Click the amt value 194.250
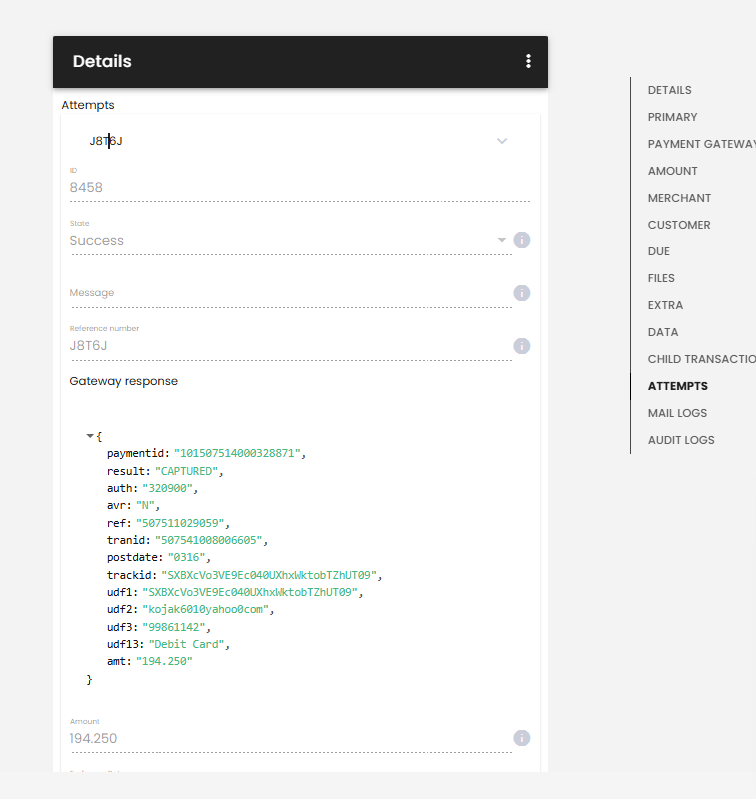 pos(165,661)
